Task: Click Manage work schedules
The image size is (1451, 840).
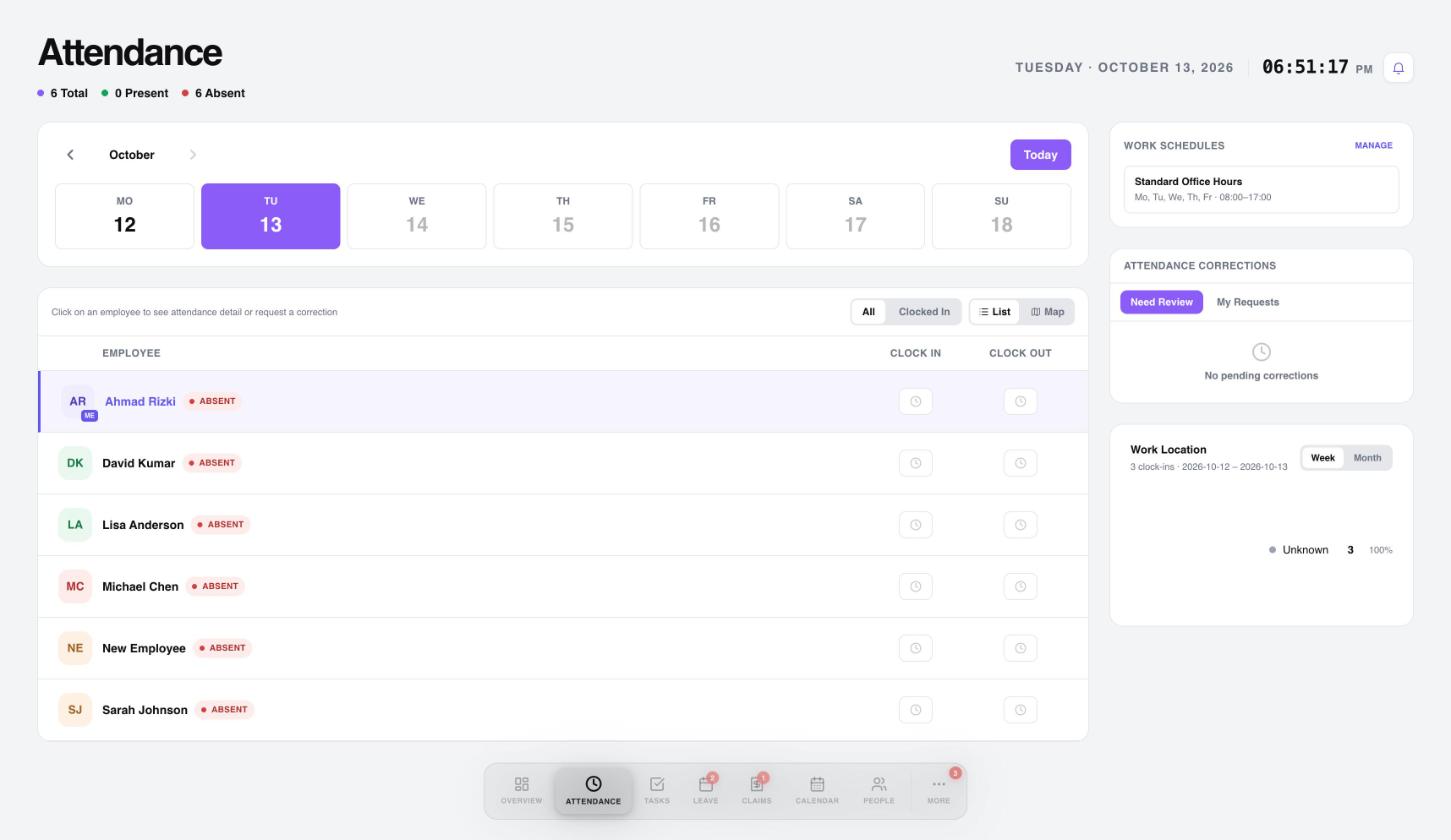Action: [x=1373, y=146]
